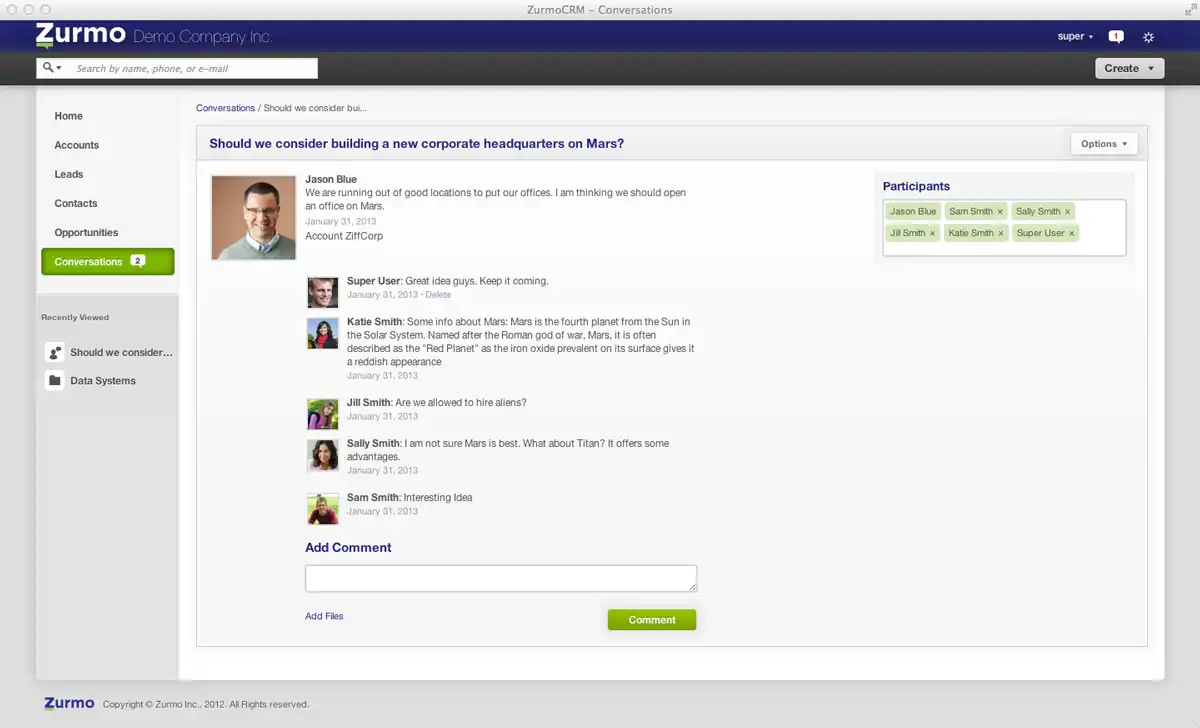Click the Add Comment text box
This screenshot has width=1200, height=728.
click(x=500, y=578)
